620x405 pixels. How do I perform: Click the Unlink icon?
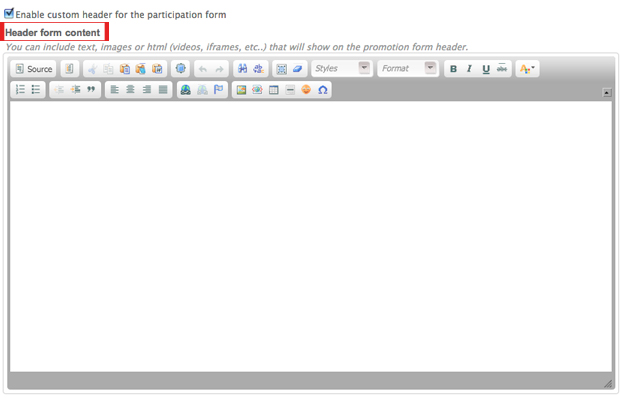(x=202, y=90)
